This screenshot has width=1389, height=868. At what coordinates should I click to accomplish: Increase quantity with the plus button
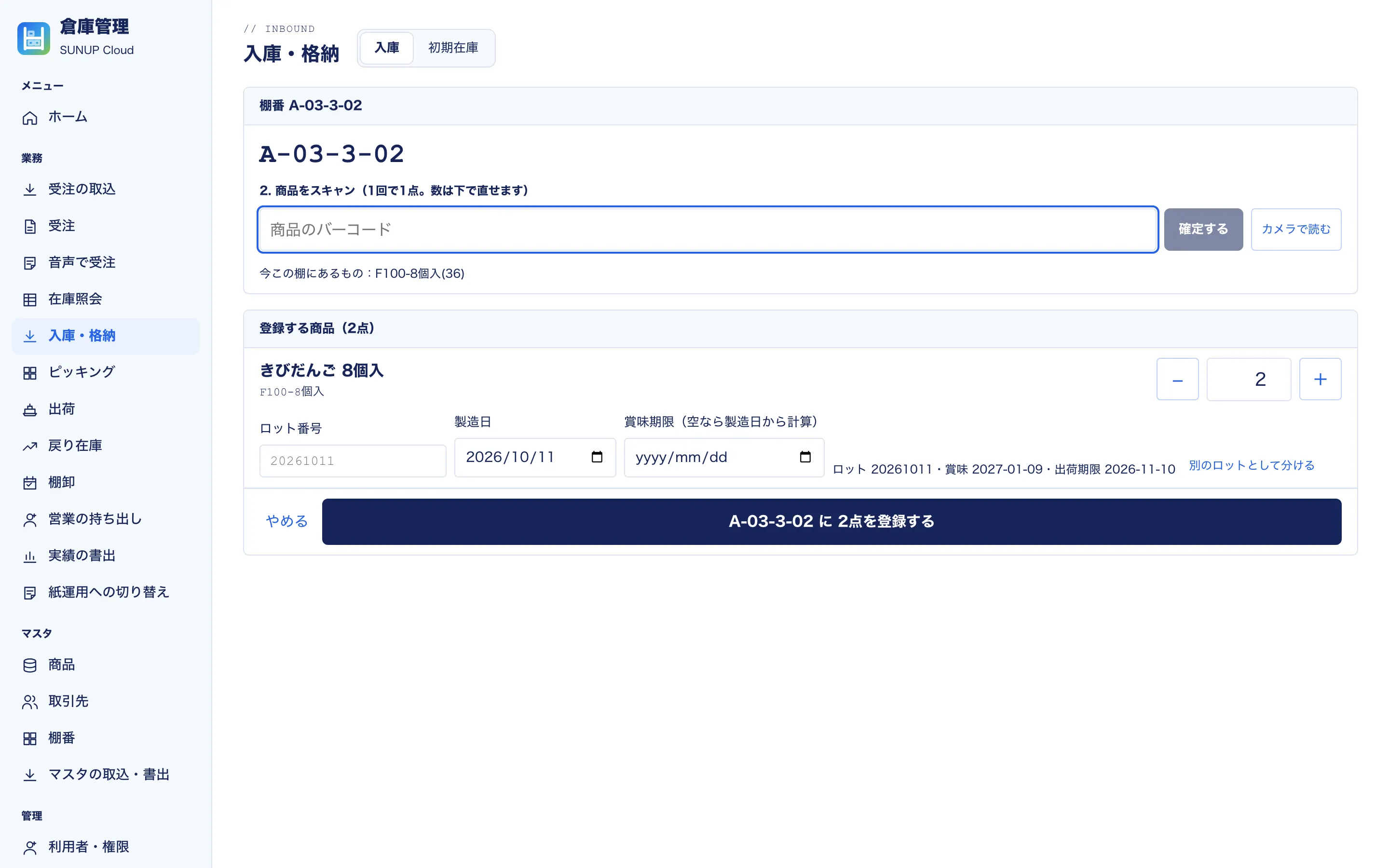tap(1320, 379)
